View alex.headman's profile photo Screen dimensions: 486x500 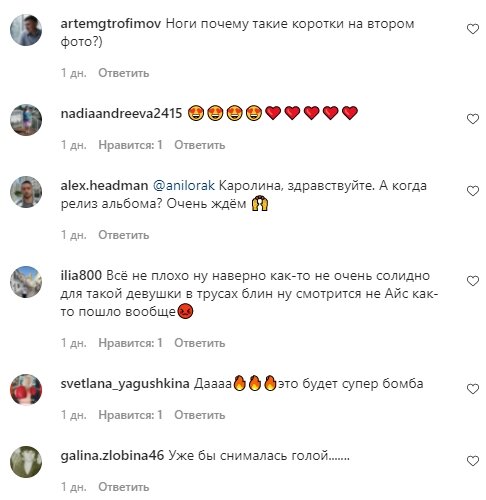[x=26, y=192]
